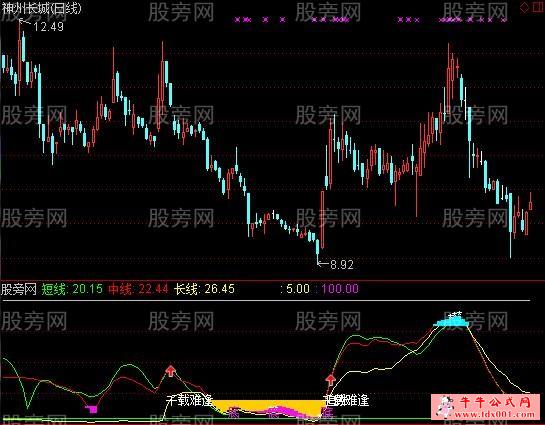Image resolution: width=545 pixels, height=425 pixels.
Task: Select the 短线: 20.15 indicator label
Action: [x=72, y=289]
